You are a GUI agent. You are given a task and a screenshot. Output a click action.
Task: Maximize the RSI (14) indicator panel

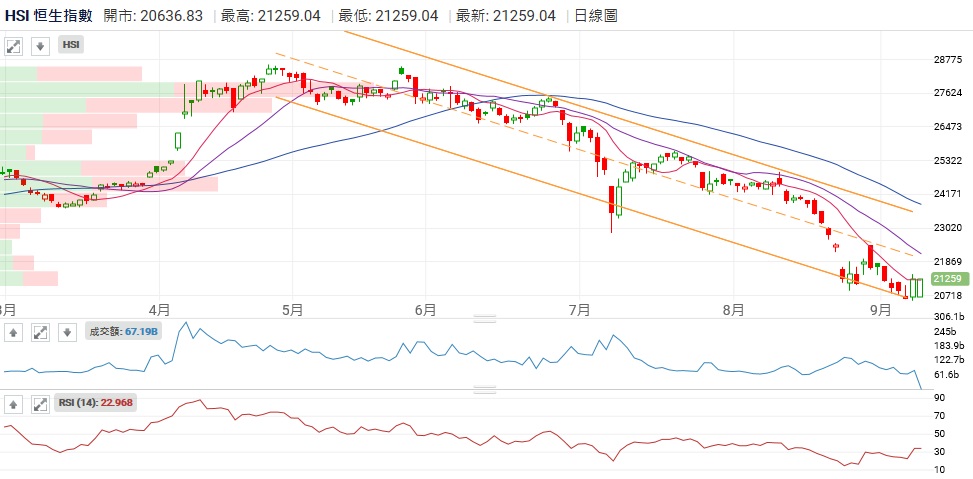[x=40, y=404]
